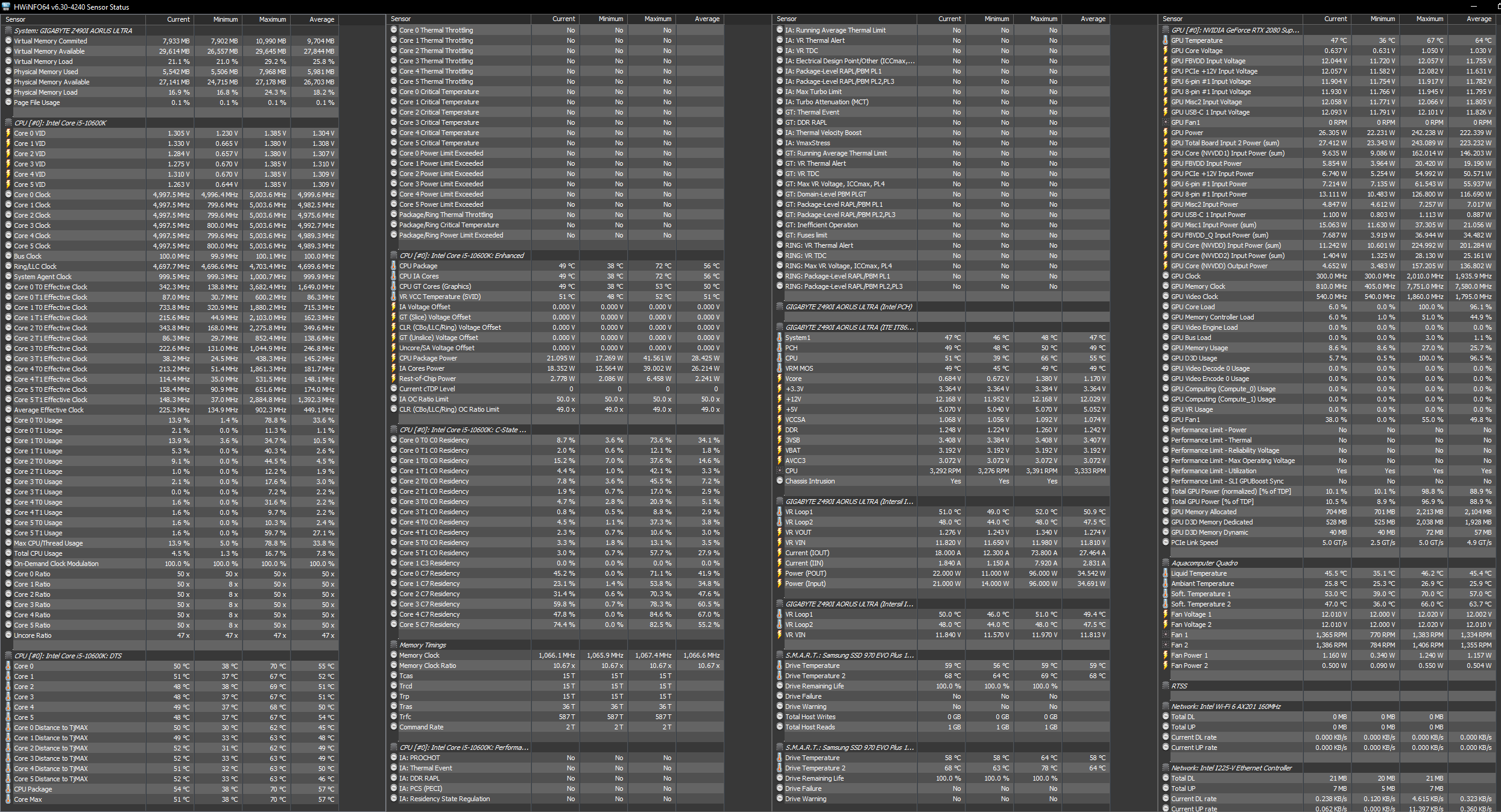Collapse the Aquacomputer Quadro sensor group
The height and width of the screenshot is (812, 1501).
[1165, 563]
